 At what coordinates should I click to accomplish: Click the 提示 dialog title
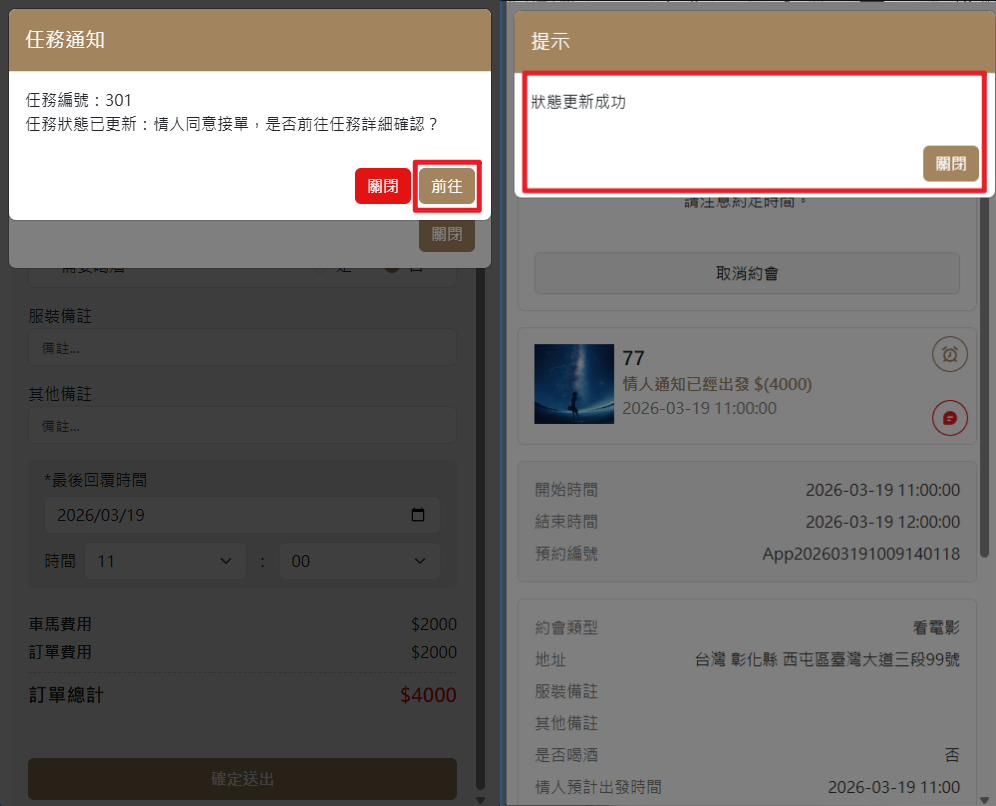click(550, 42)
